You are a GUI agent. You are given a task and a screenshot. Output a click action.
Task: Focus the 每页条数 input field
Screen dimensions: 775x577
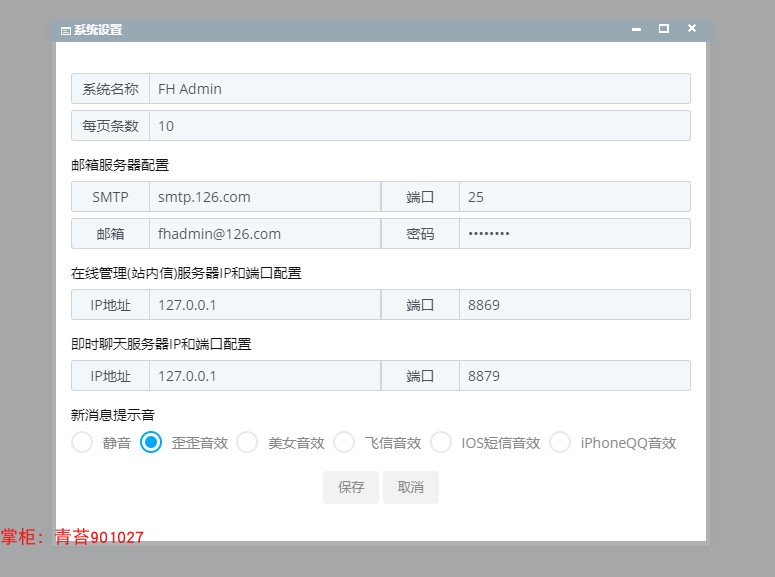[x=420, y=126]
